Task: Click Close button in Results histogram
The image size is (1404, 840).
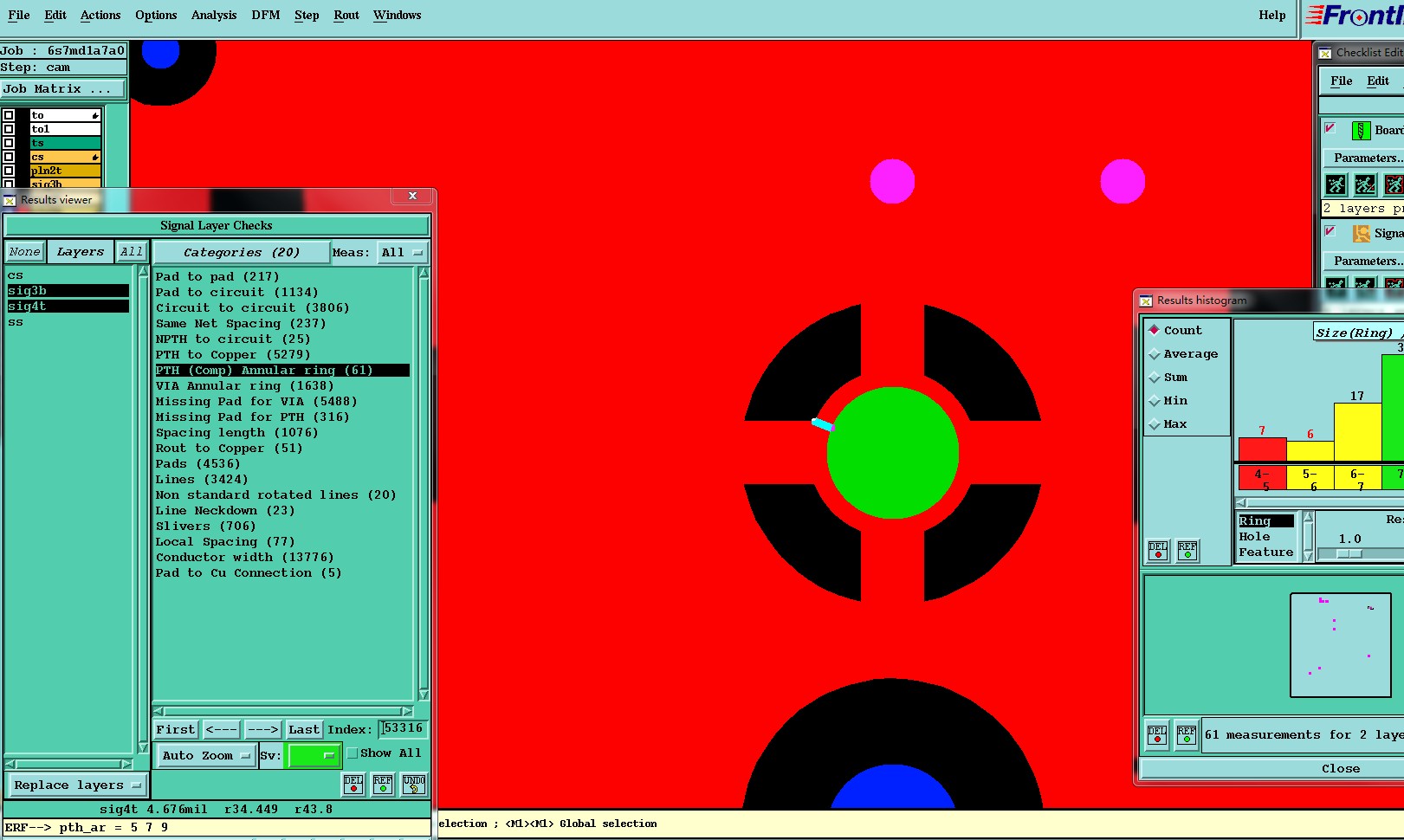Action: coord(1341,768)
